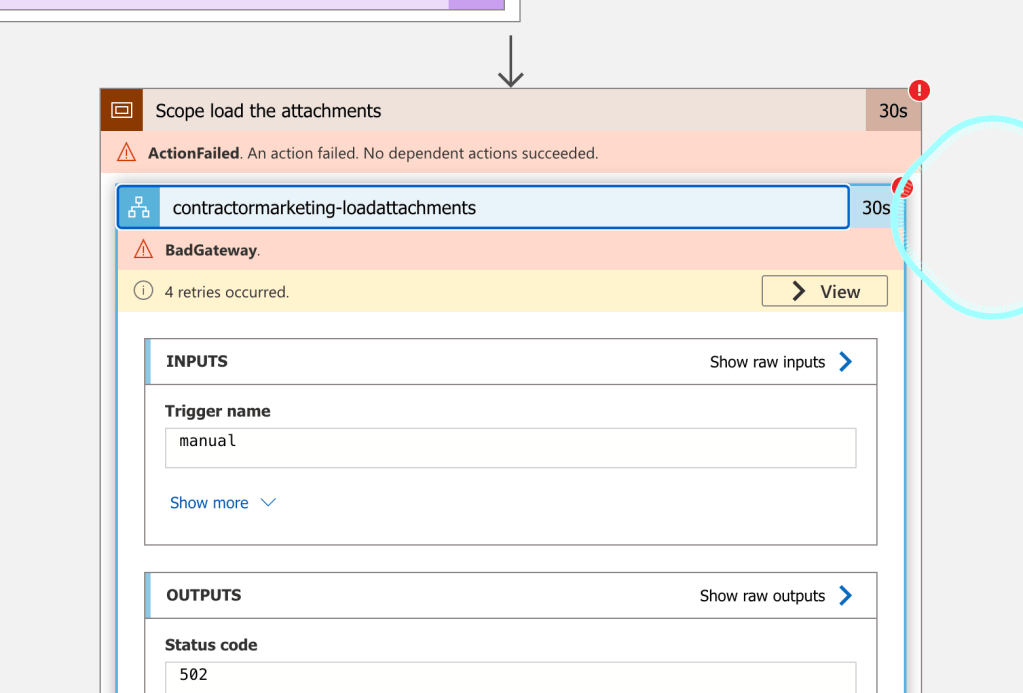Screen dimensions: 1023x693
Task: Click the red error badge on Scope
Action: click(919, 90)
